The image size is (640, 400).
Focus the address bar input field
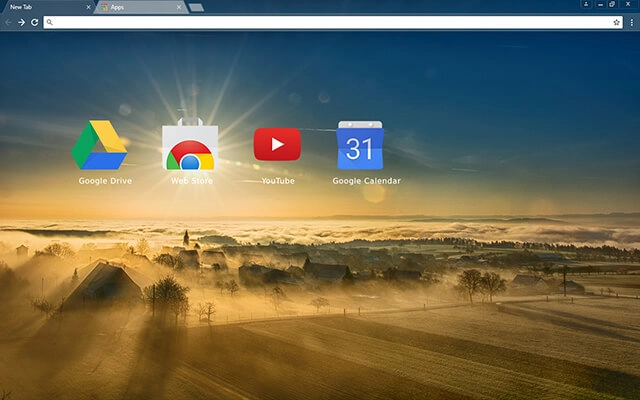pyautogui.click(x=333, y=22)
